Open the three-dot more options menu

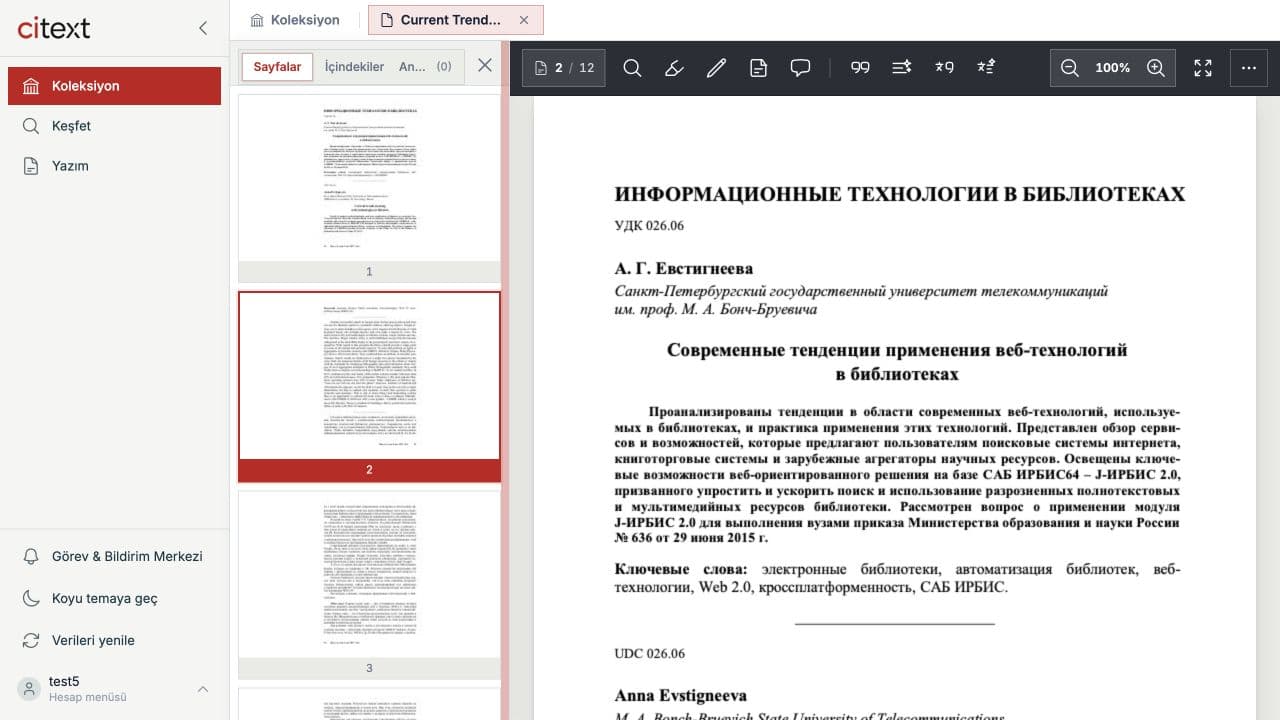(x=1248, y=68)
